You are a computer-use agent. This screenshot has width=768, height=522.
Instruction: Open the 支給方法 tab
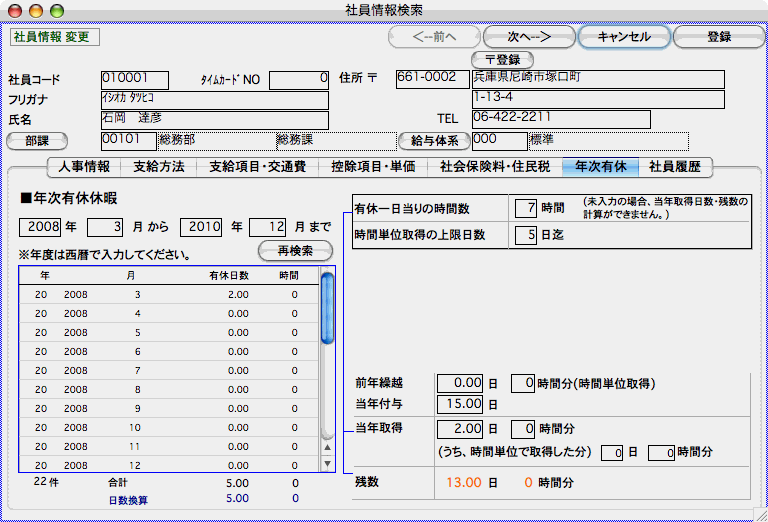click(158, 167)
